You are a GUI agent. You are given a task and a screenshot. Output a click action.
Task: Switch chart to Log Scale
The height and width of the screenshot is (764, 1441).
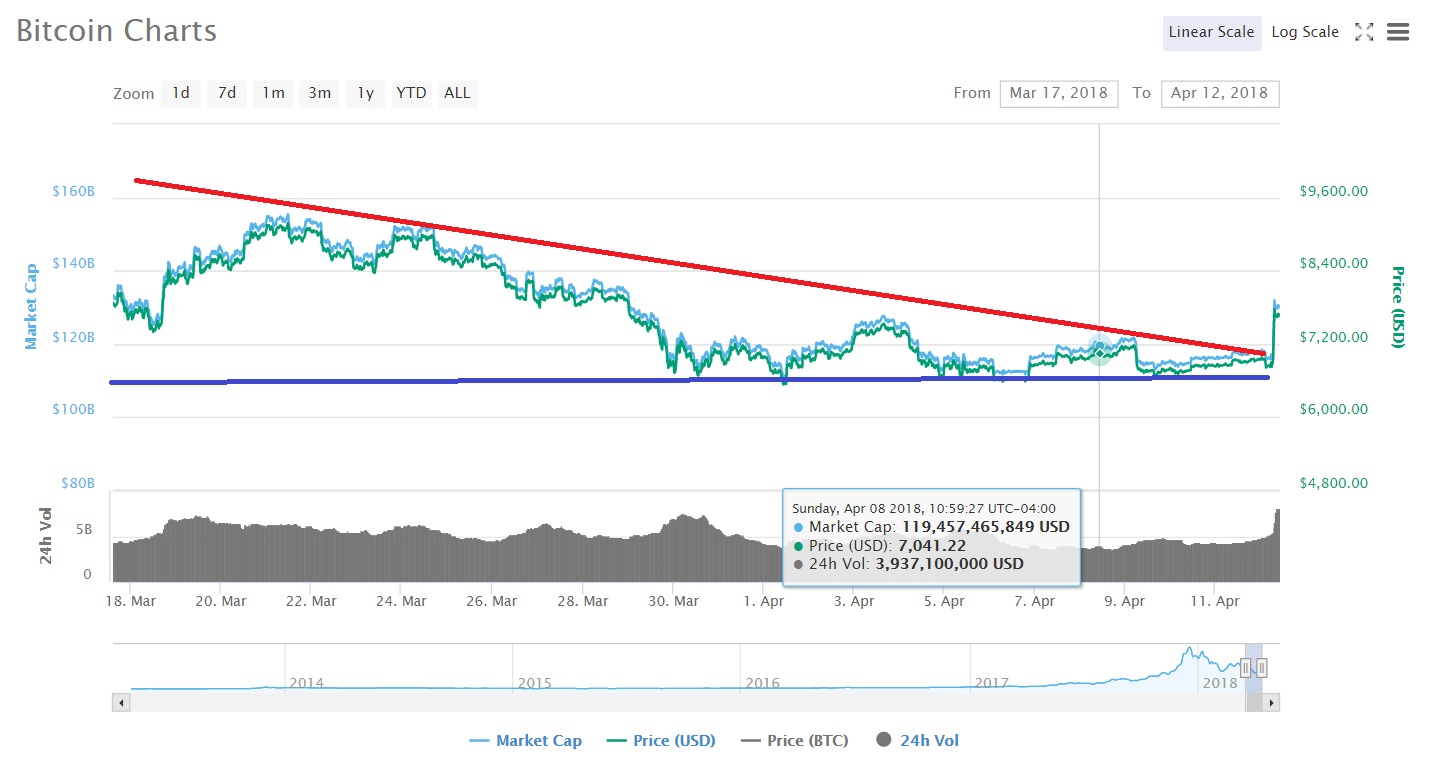[1305, 32]
